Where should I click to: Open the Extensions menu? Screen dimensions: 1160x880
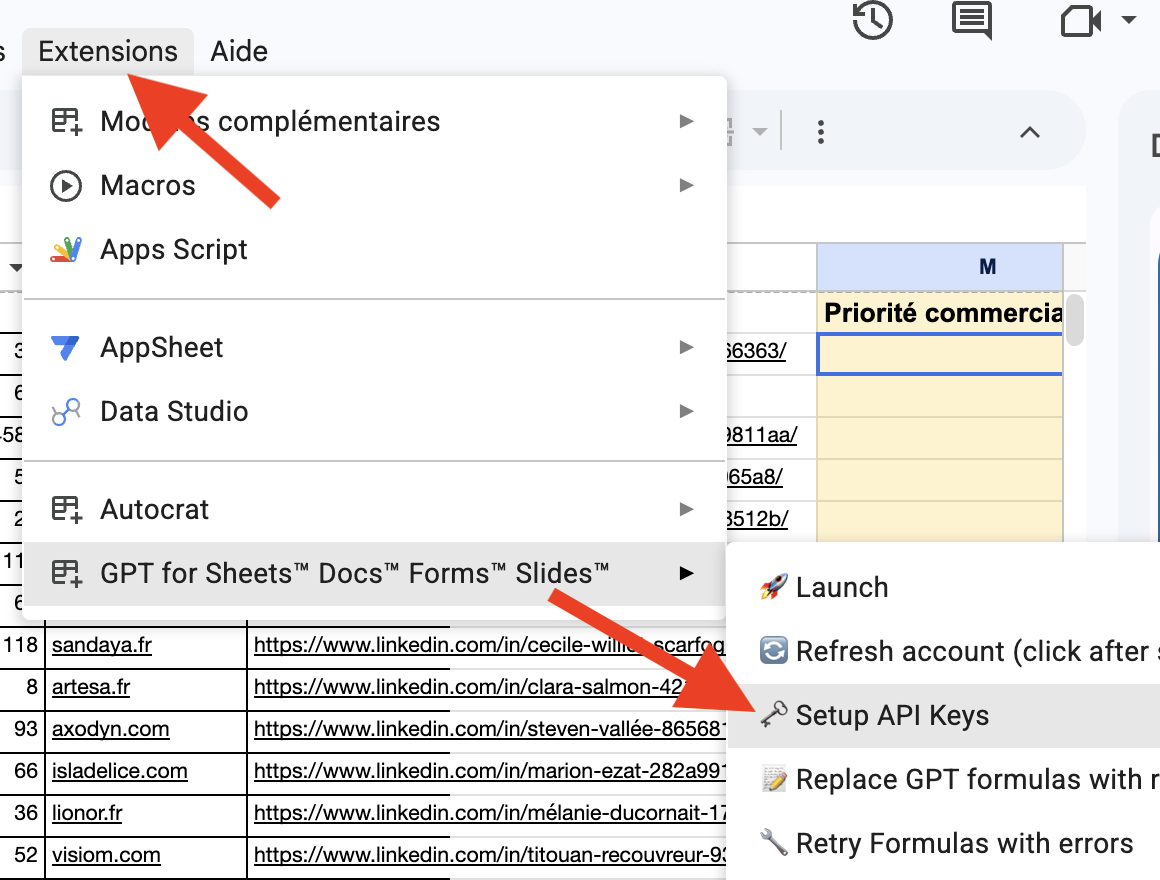coord(108,51)
